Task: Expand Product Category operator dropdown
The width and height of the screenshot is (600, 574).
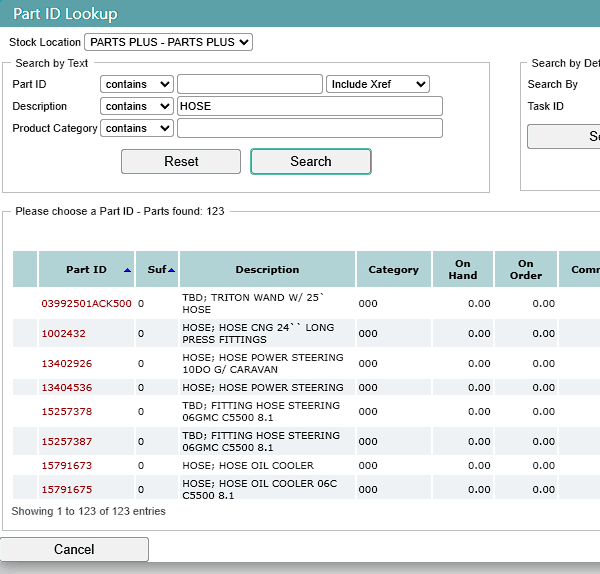Action: (x=137, y=128)
